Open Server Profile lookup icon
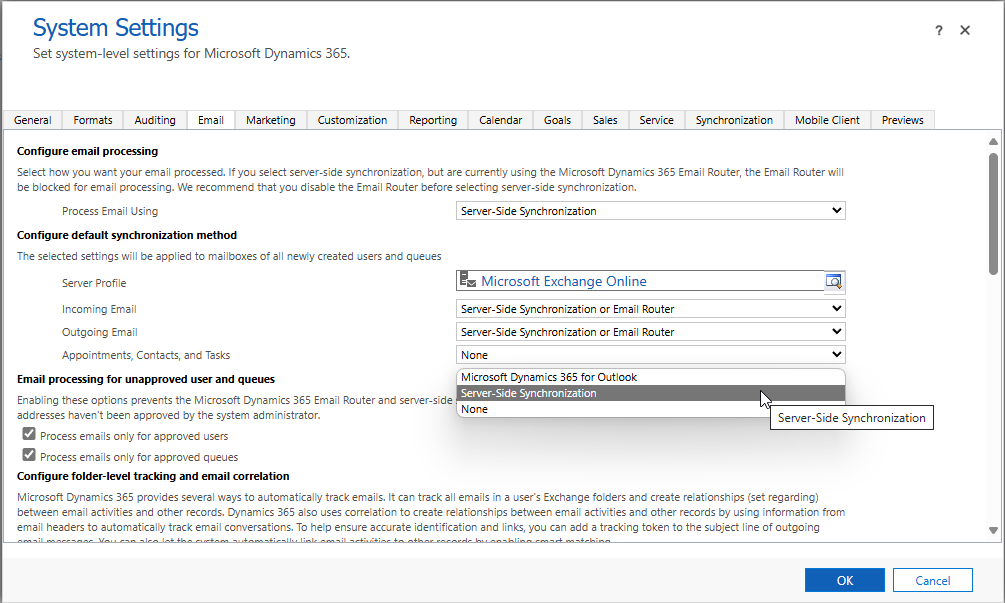Viewport: 1005px width, 603px height. coord(834,281)
